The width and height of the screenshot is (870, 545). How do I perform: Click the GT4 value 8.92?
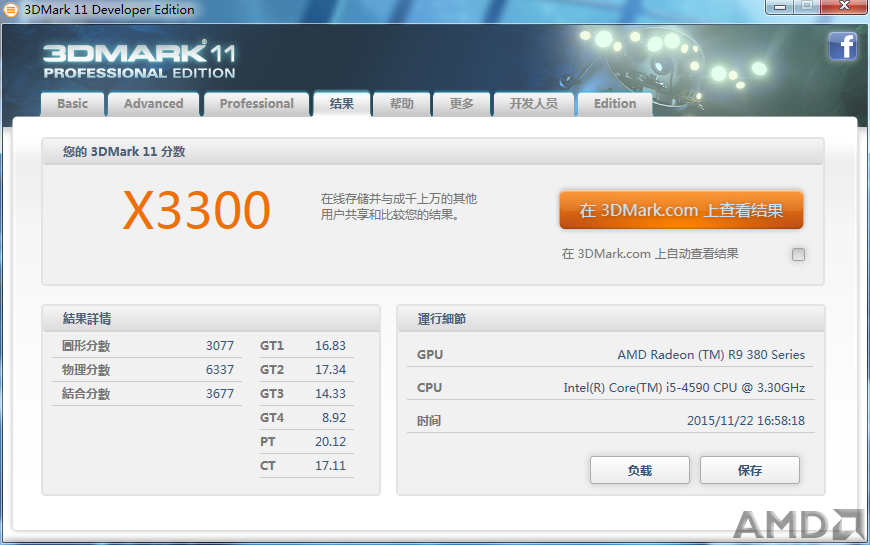pyautogui.click(x=333, y=417)
